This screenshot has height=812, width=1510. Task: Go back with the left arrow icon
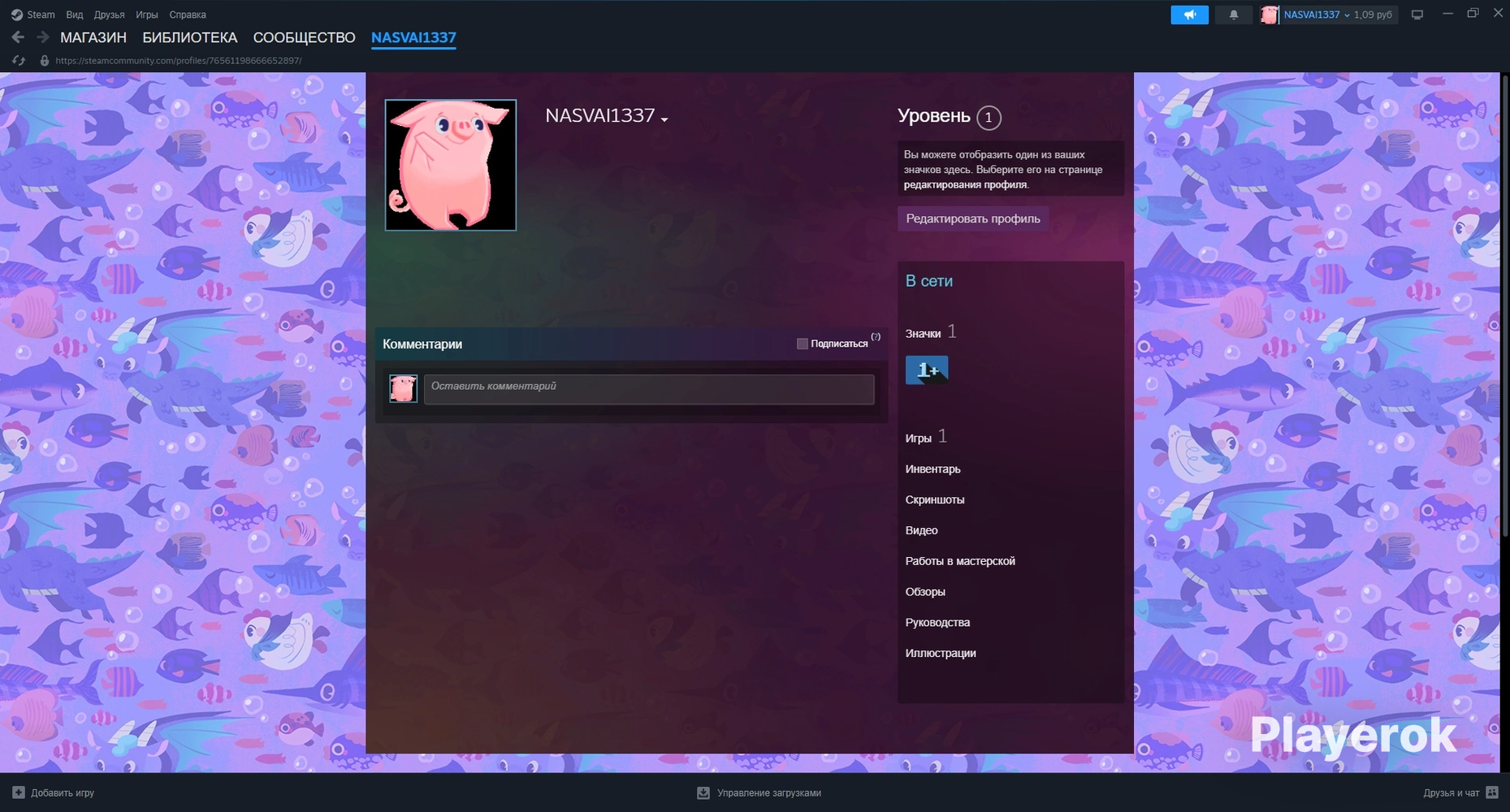(18, 37)
